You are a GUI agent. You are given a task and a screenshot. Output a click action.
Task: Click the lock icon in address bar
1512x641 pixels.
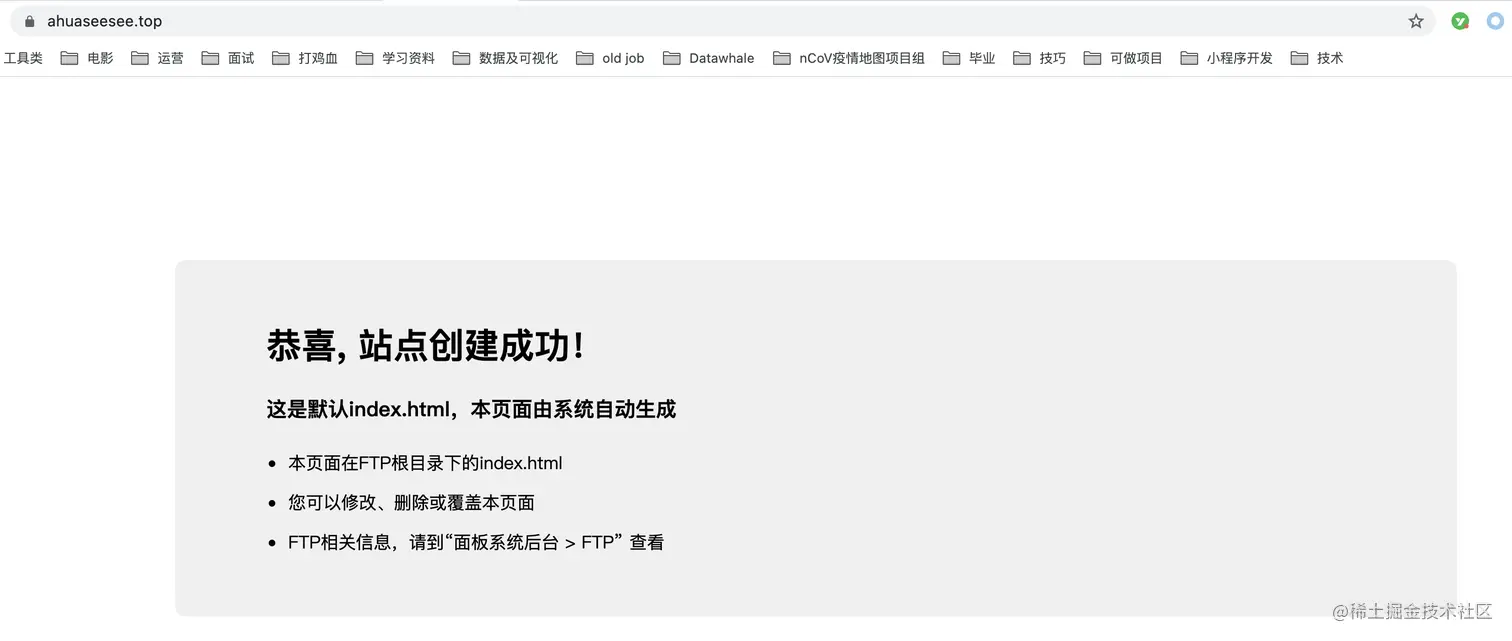[29, 21]
